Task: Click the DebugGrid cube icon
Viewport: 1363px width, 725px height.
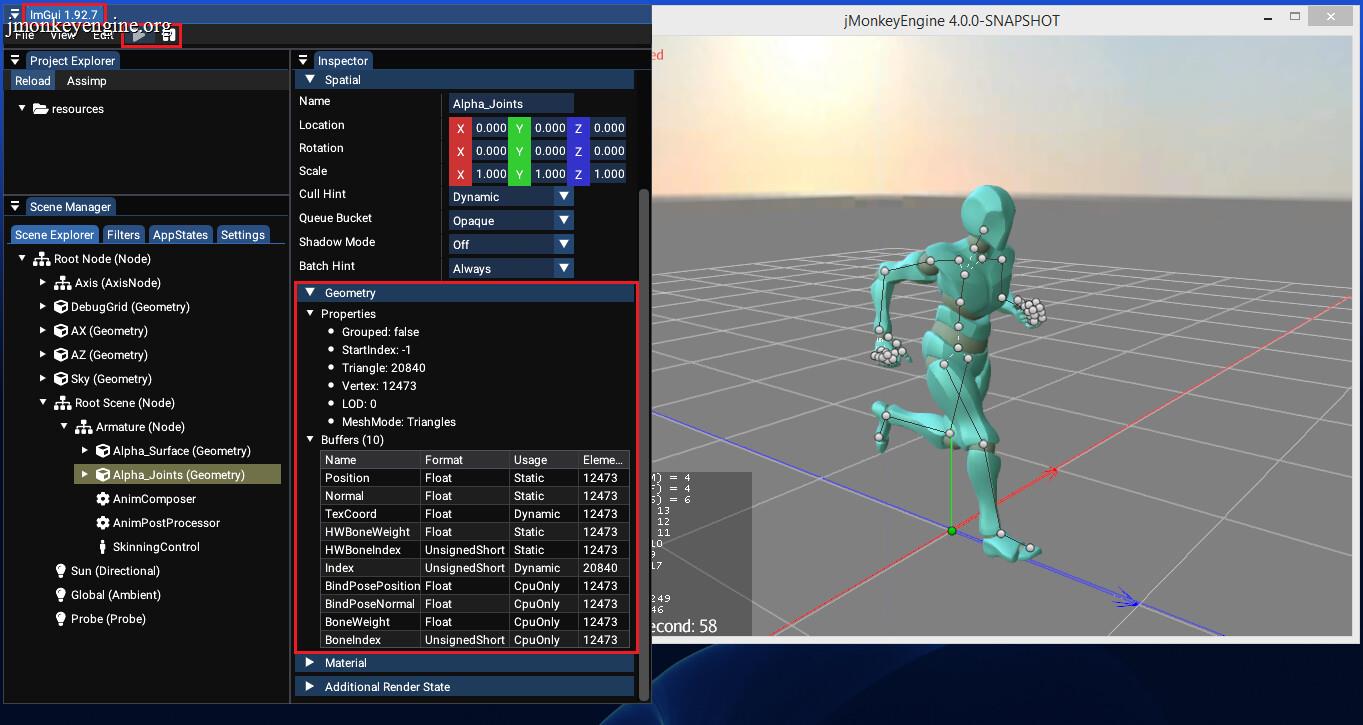Action: (60, 307)
